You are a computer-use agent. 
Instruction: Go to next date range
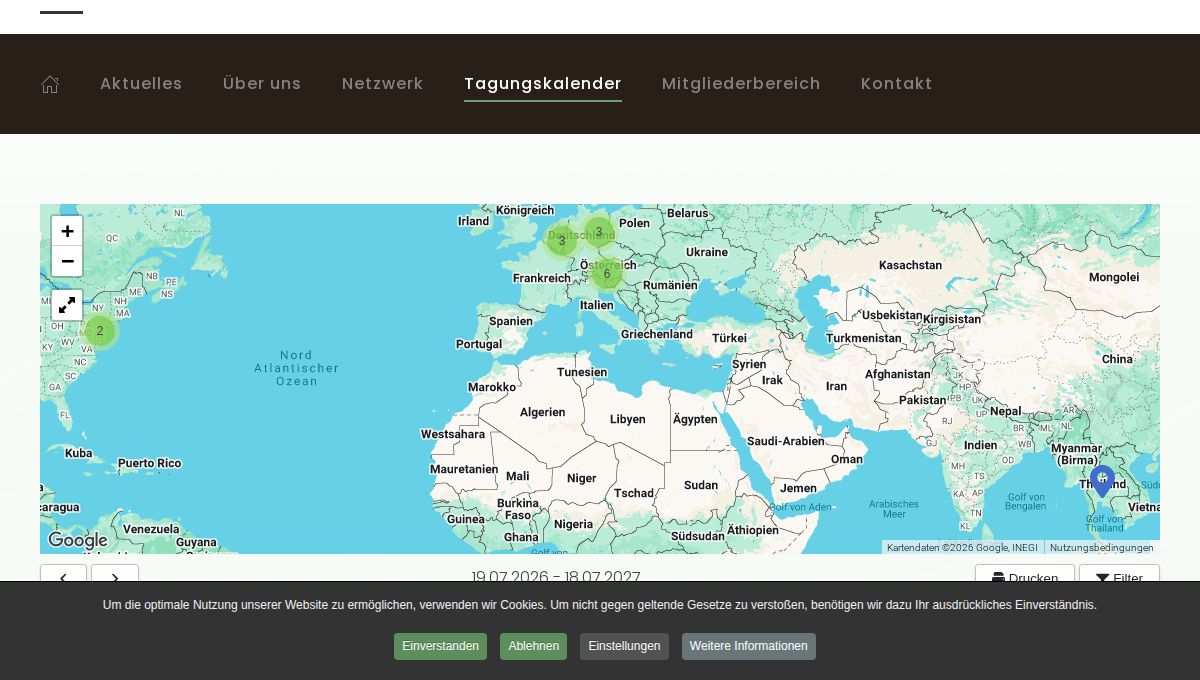coord(115,577)
